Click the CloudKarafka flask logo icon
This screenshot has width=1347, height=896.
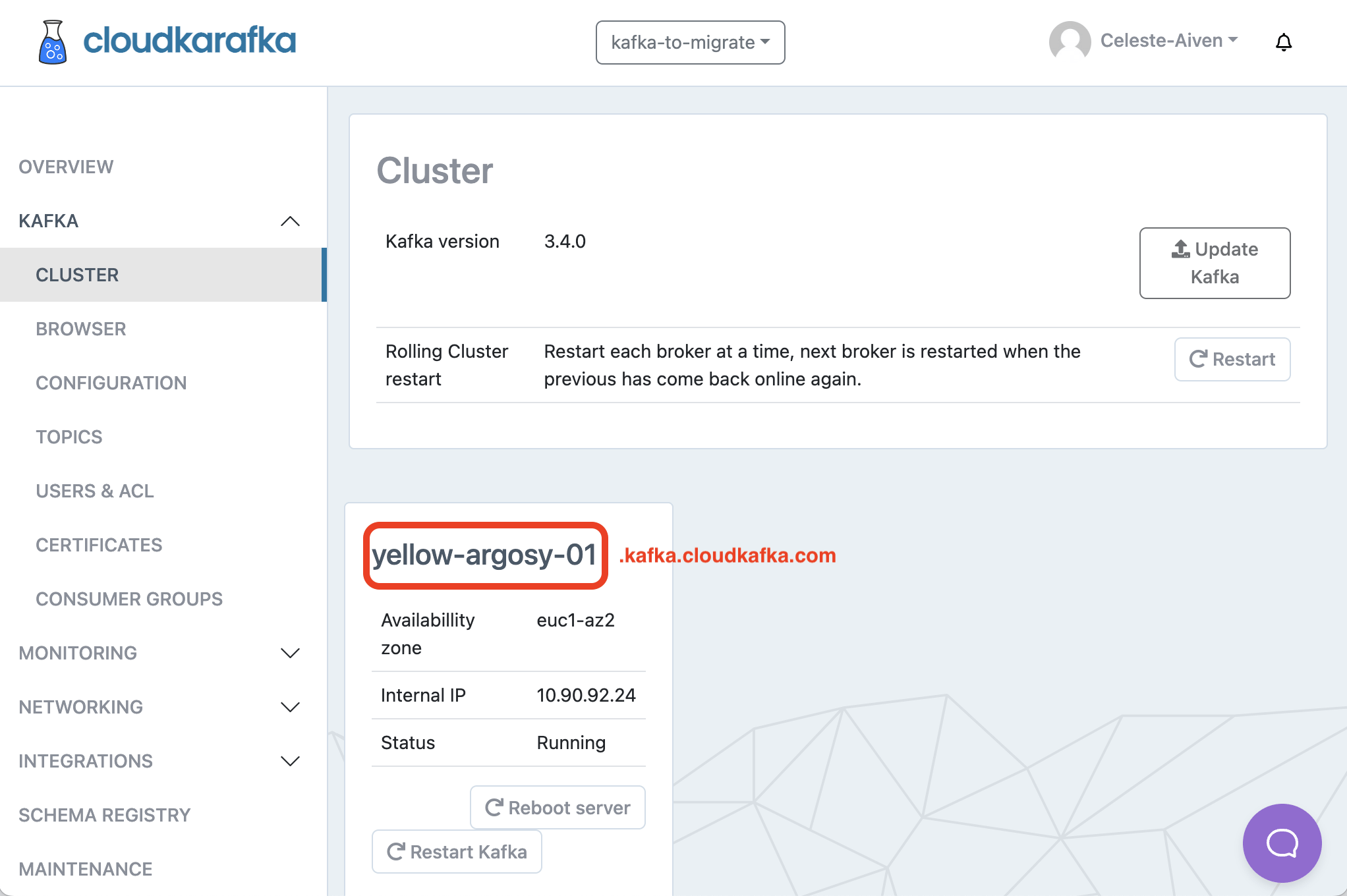pos(53,42)
